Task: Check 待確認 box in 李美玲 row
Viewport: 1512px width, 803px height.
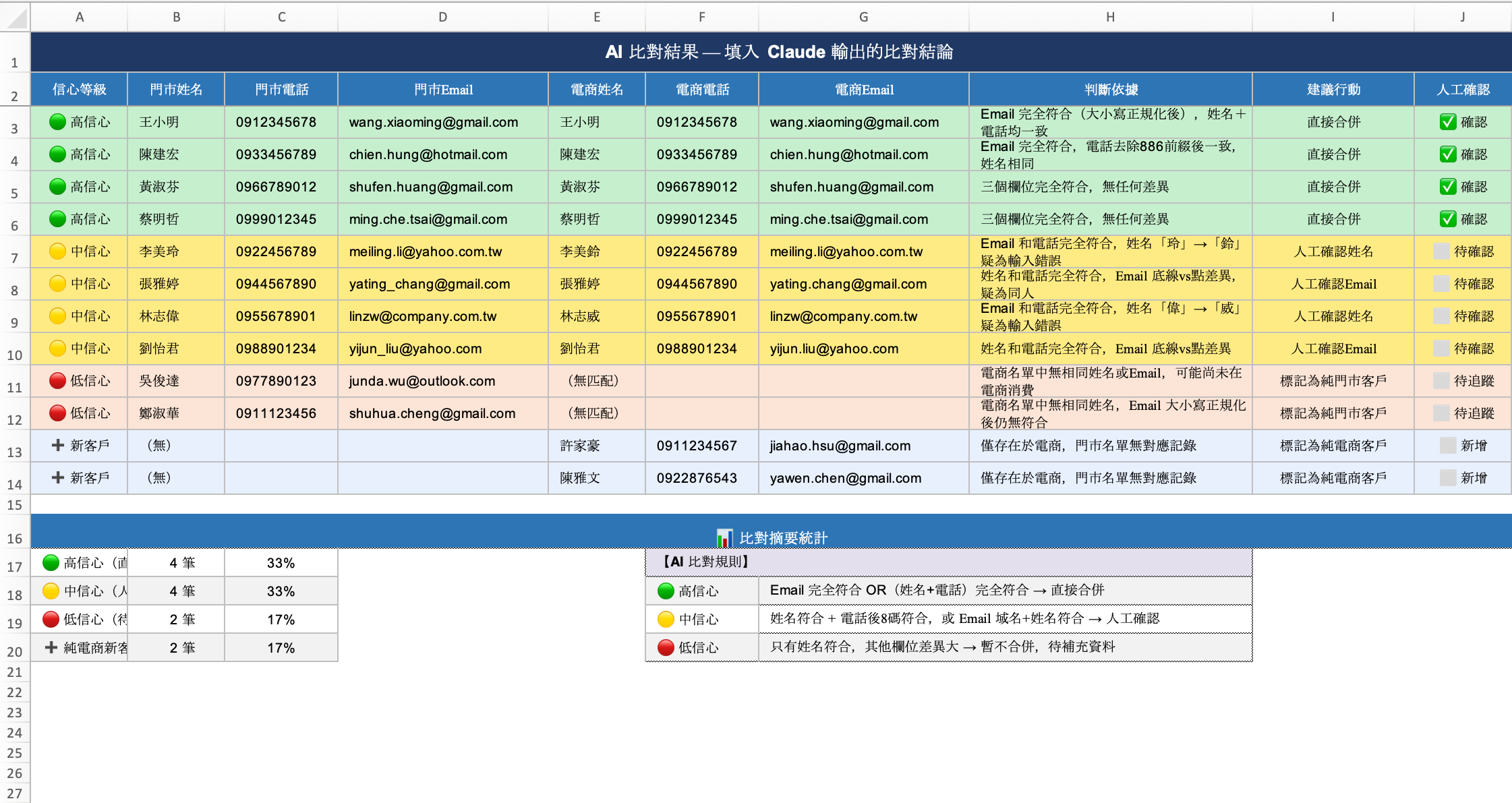Action: pyautogui.click(x=1441, y=251)
